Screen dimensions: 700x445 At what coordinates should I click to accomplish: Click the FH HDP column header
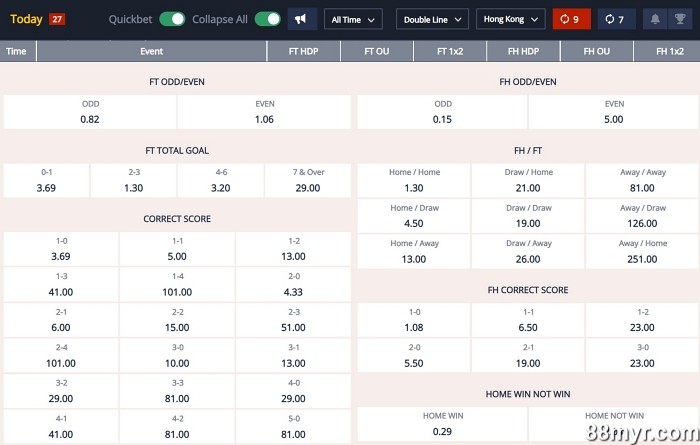523,51
